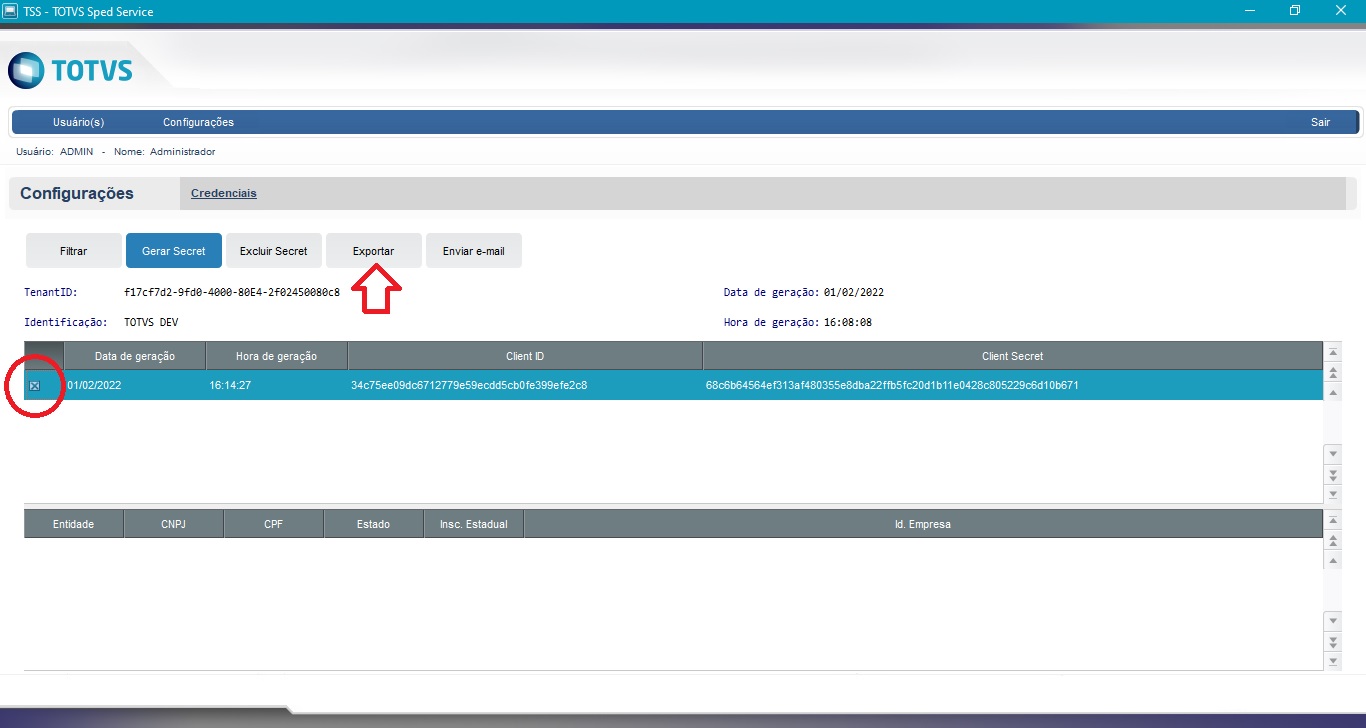Select the Client Secret value starting 68c6b64564

point(892,385)
